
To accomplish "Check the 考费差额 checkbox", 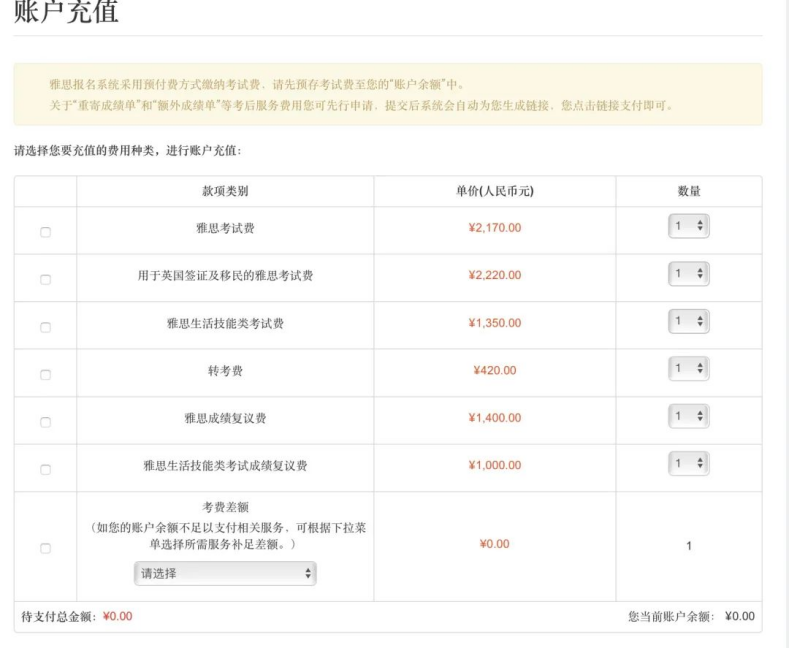I will coord(45,548).
